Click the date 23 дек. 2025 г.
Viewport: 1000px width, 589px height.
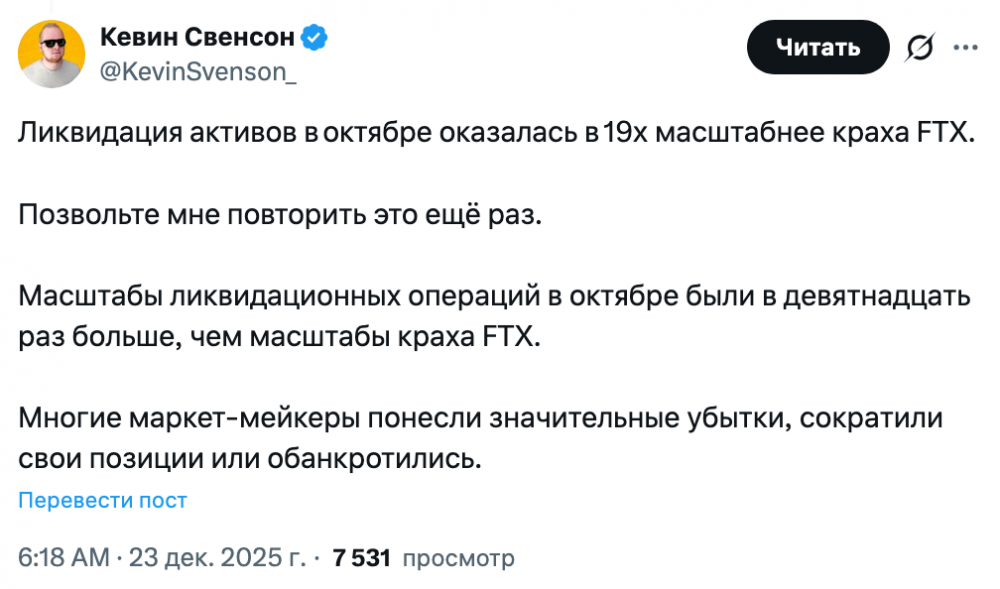click(x=213, y=557)
